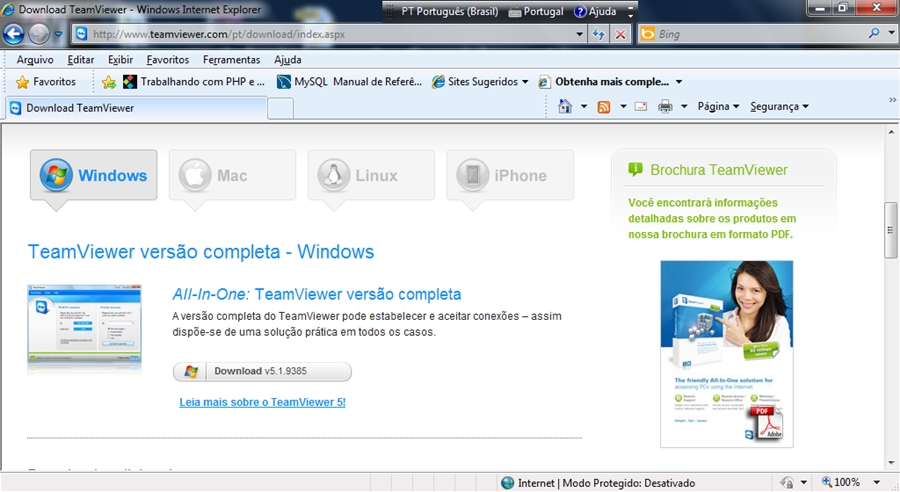Screen dimensions: 900x492
Task: Open the Exibir menu
Action: pos(120,60)
